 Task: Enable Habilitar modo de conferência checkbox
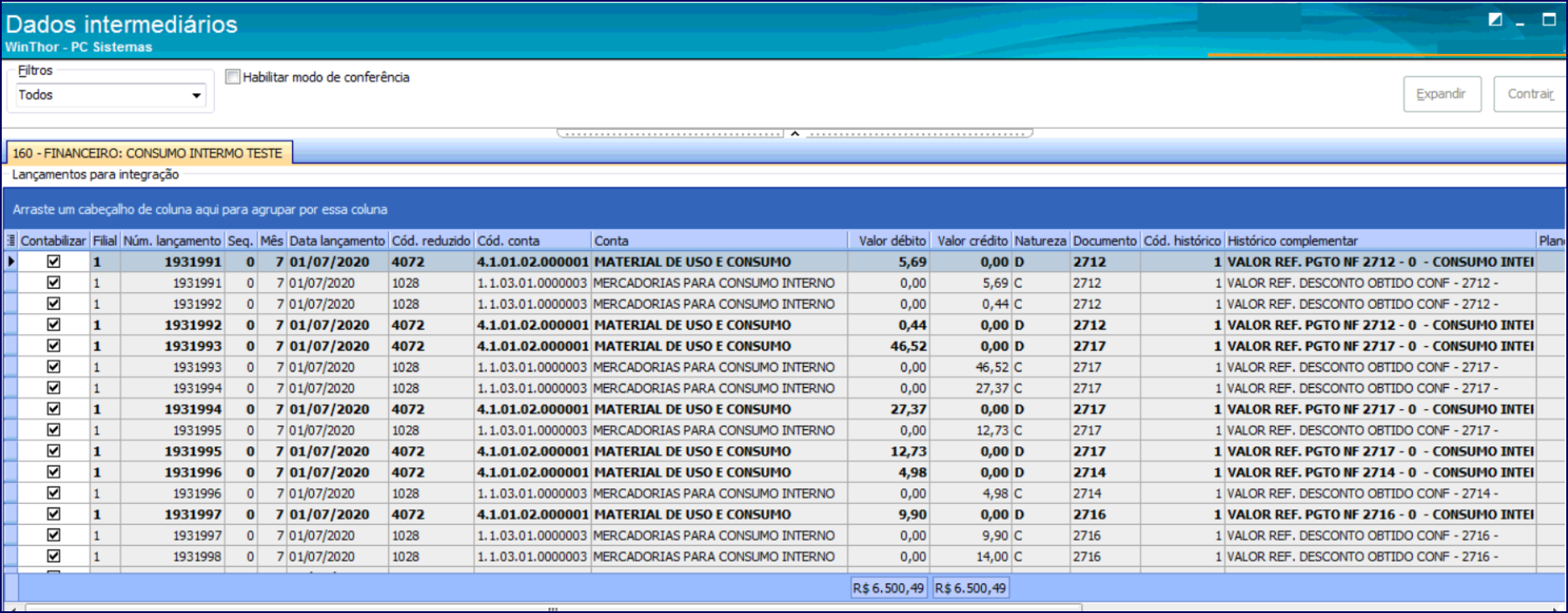(232, 77)
